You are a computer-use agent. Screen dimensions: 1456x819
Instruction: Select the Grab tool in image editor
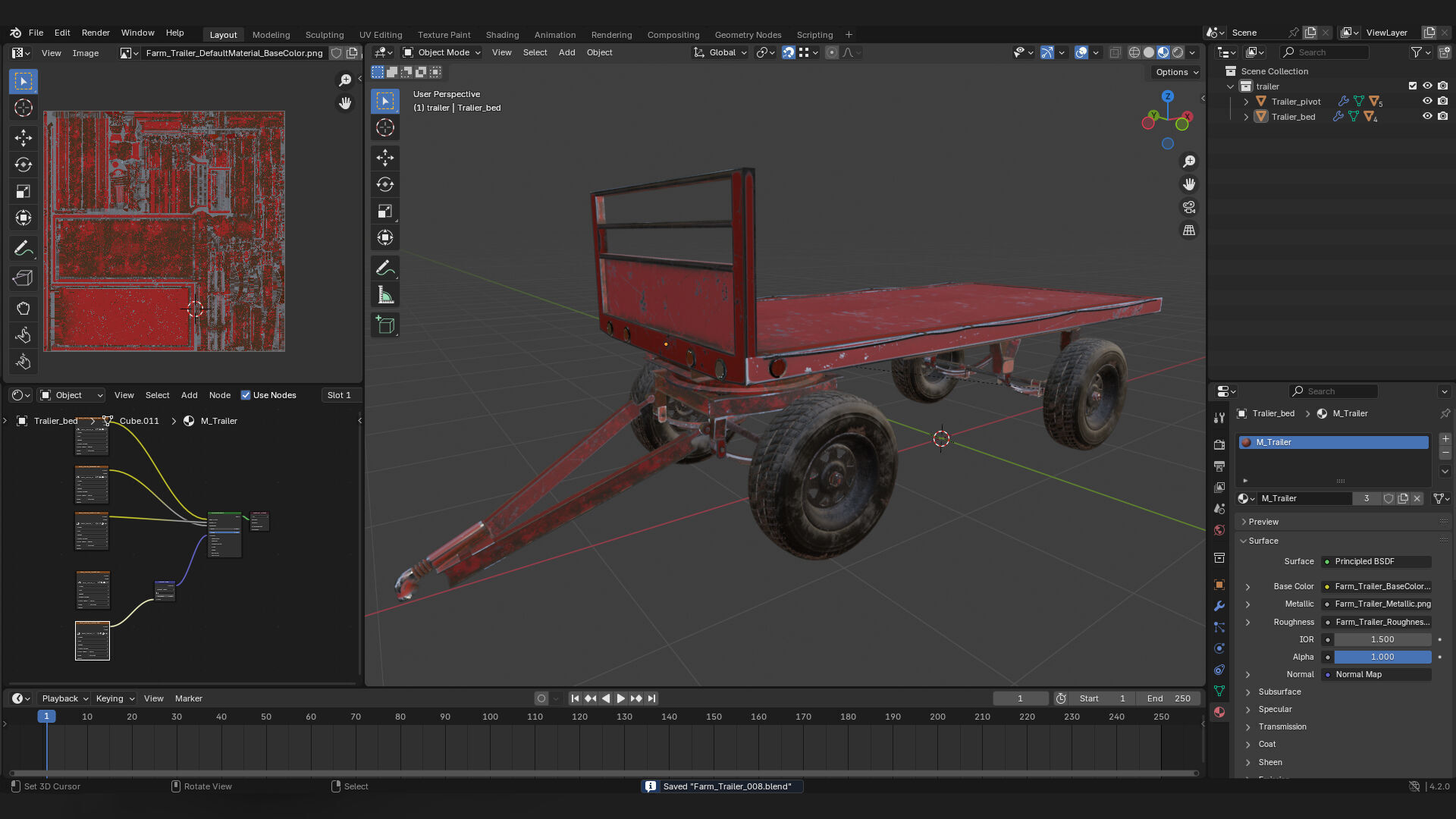[24, 308]
